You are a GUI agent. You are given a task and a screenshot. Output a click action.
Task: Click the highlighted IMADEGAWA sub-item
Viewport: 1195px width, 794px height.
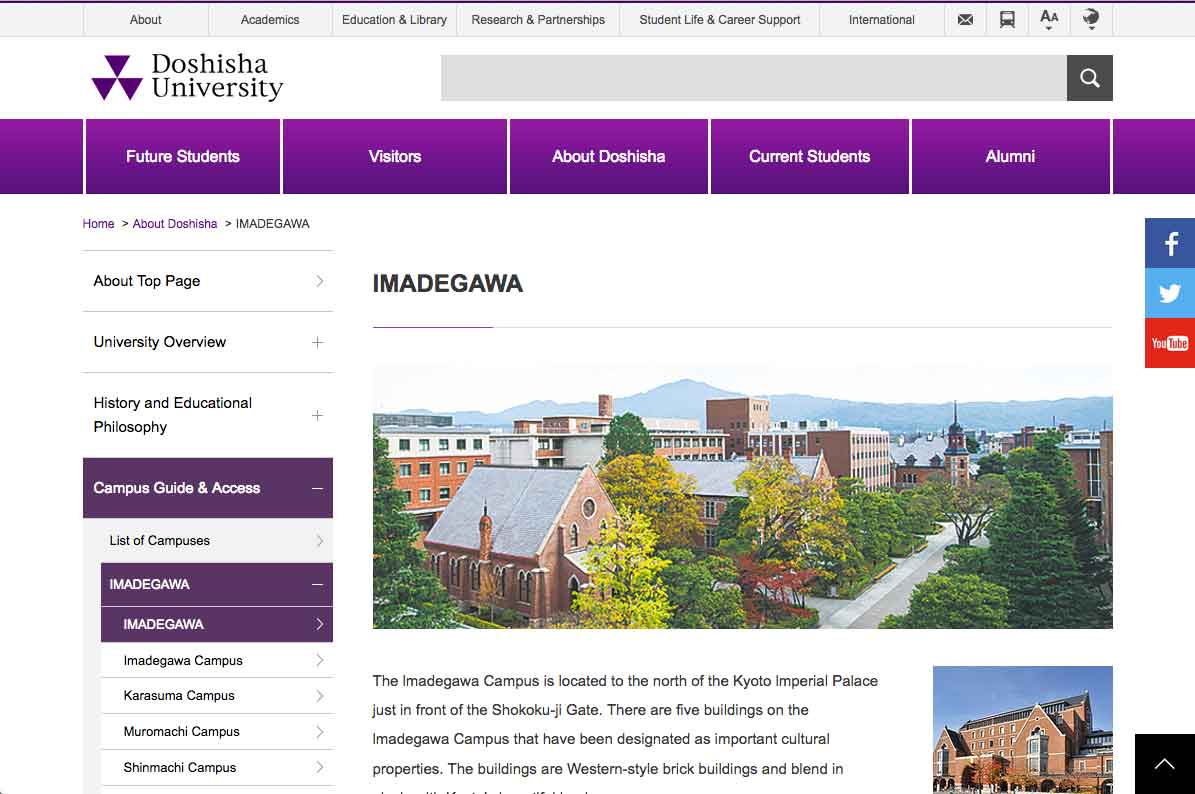click(217, 624)
